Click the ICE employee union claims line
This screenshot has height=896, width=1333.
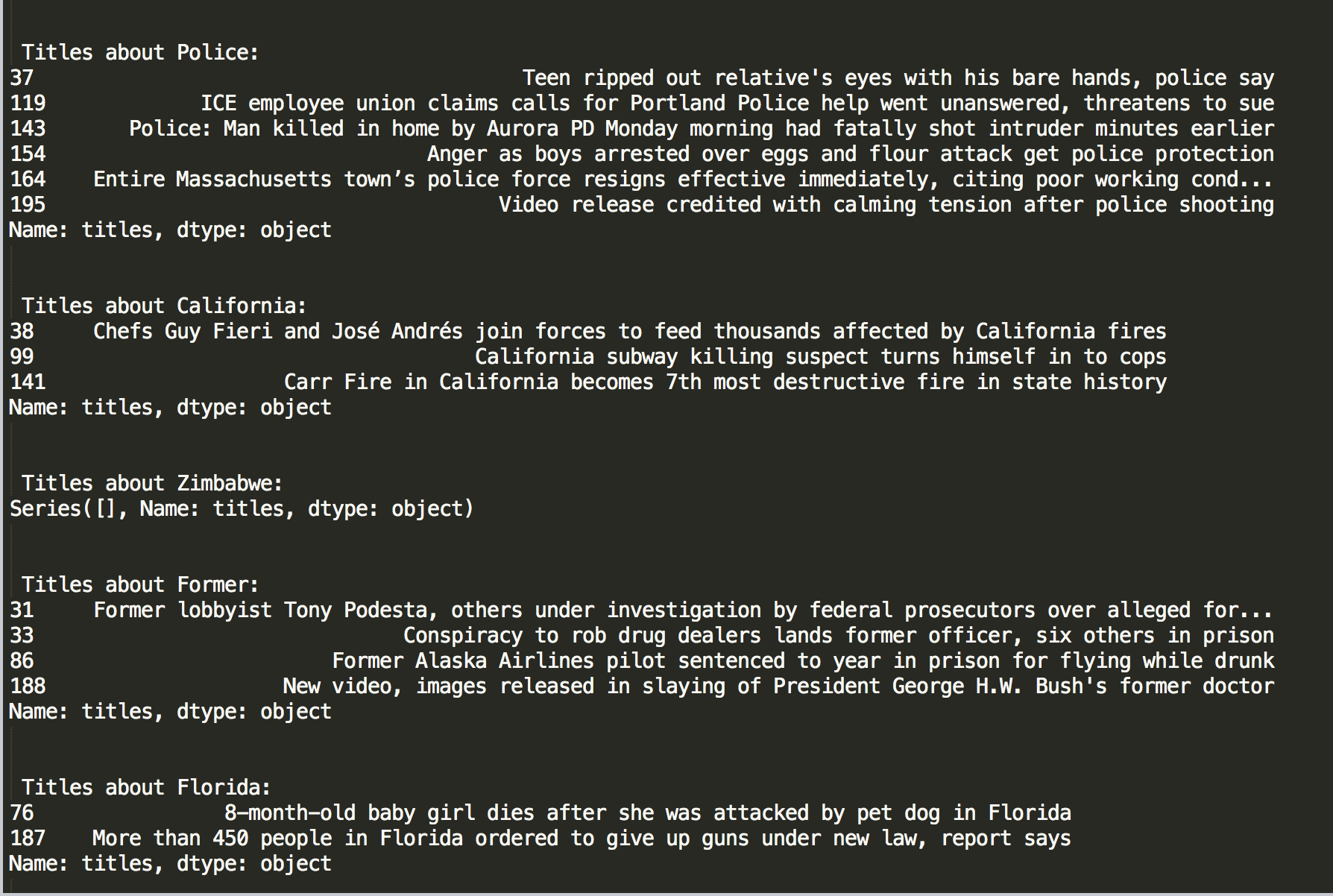click(x=737, y=104)
